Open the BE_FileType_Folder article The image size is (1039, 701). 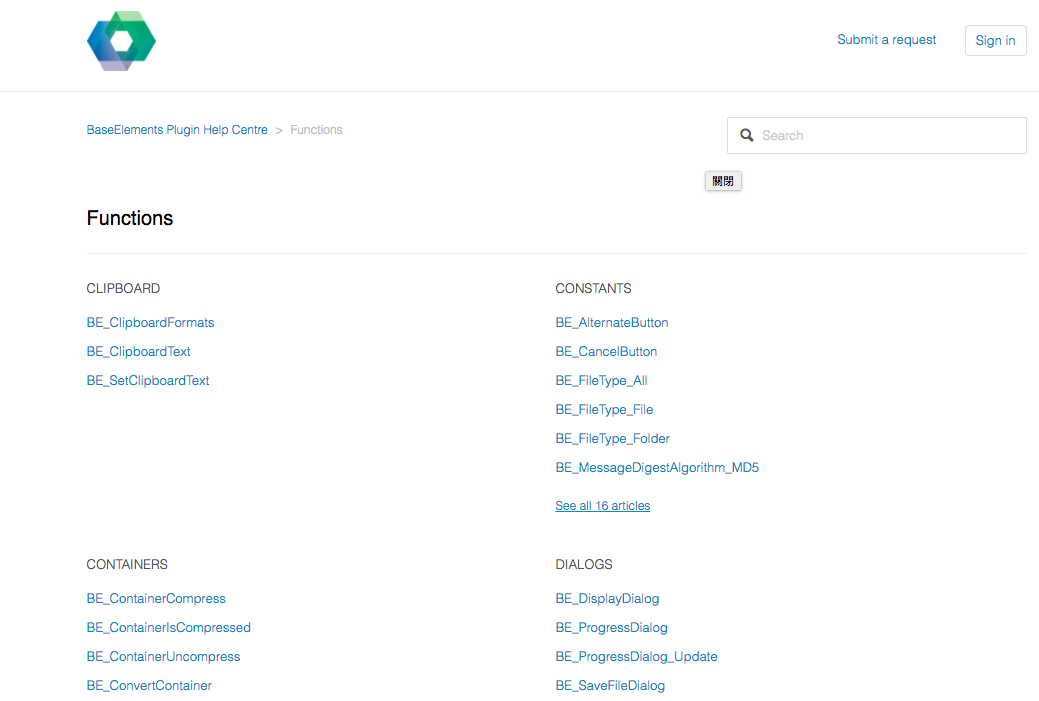click(612, 439)
